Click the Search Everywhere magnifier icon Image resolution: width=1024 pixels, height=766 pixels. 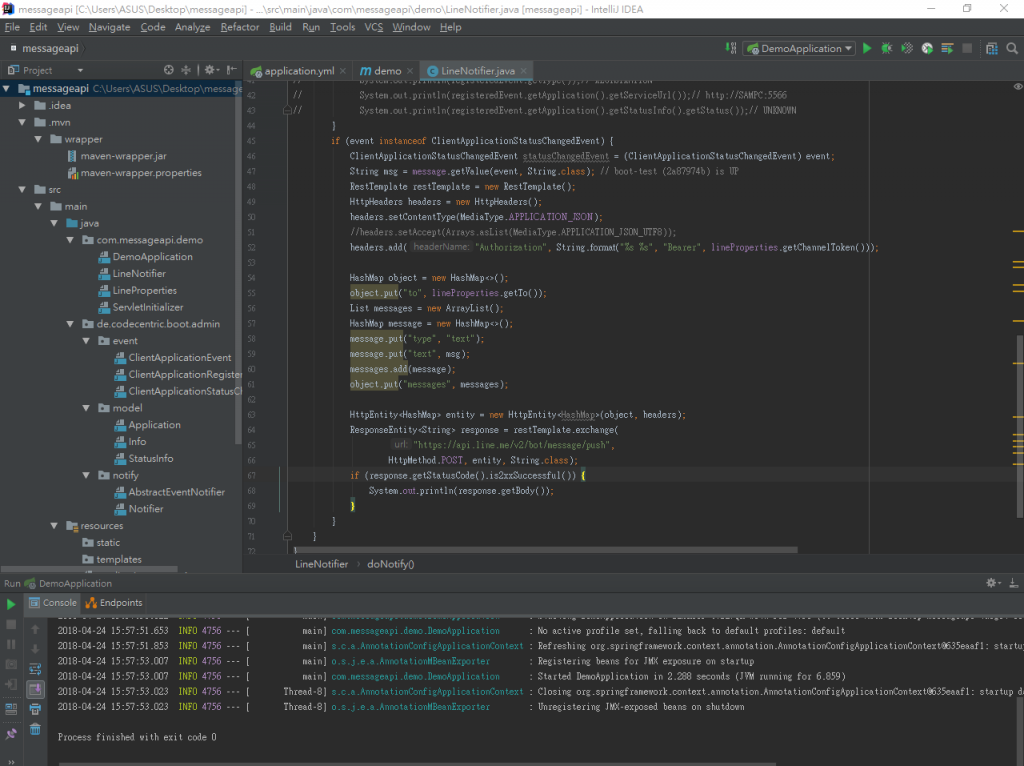point(1011,48)
